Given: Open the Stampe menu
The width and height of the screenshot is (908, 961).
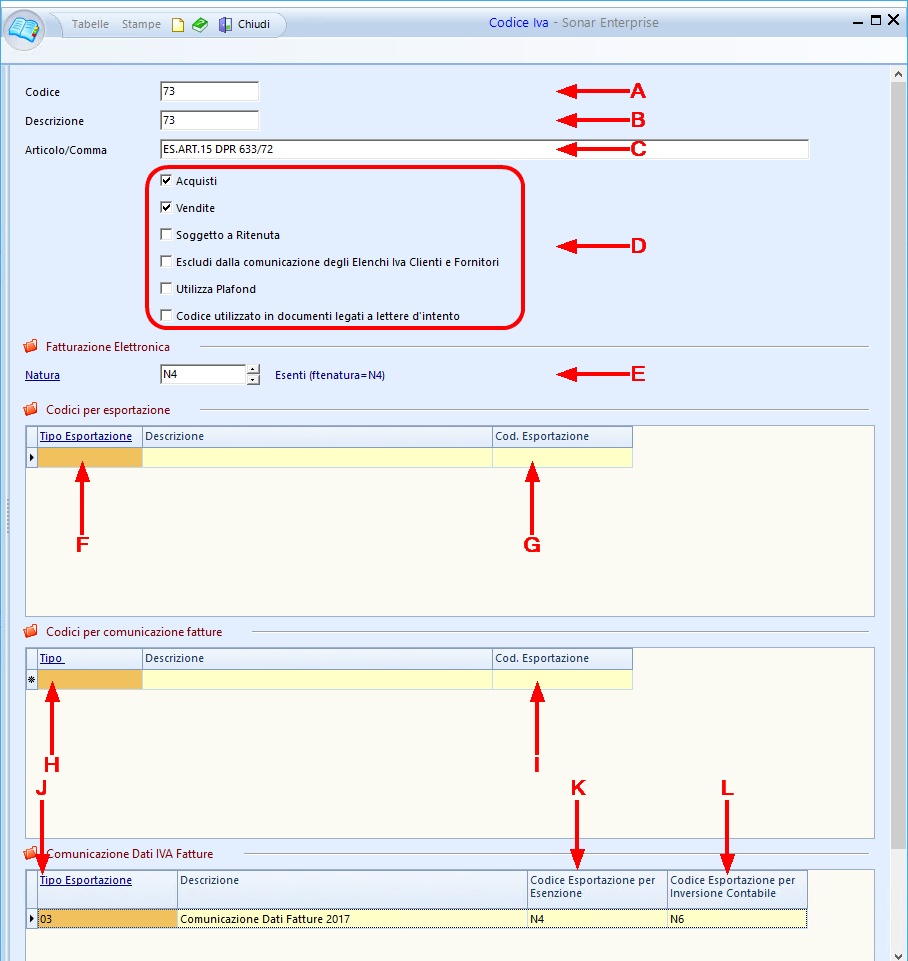Looking at the screenshot, I should [141, 24].
